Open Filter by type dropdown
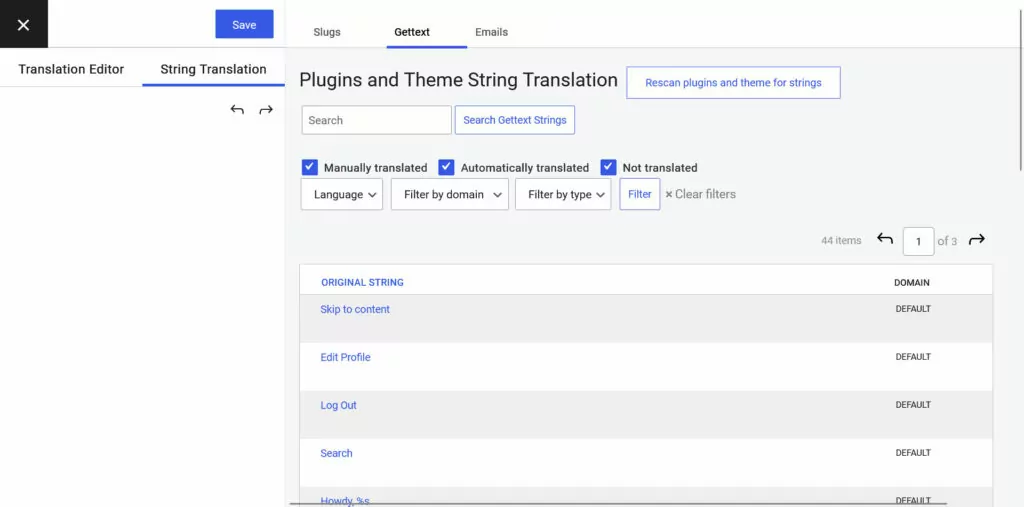Viewport: 1024px width, 507px height. click(x=563, y=195)
